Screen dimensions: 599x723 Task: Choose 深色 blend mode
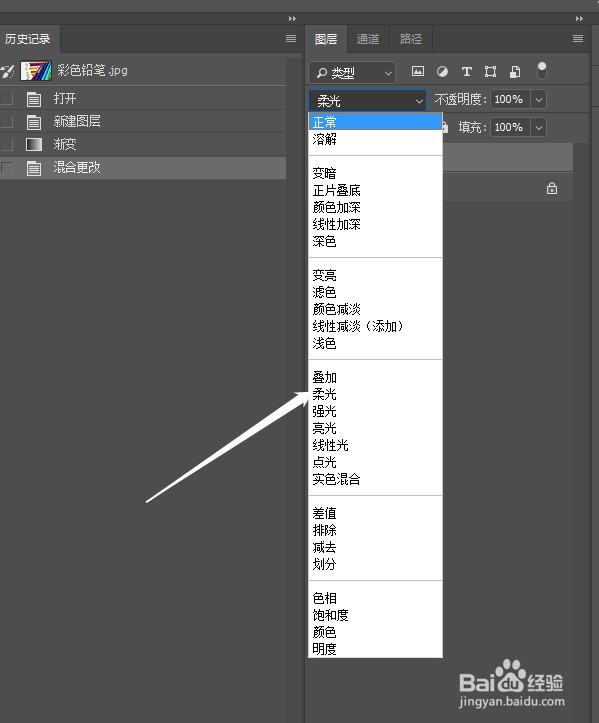pyautogui.click(x=375, y=241)
